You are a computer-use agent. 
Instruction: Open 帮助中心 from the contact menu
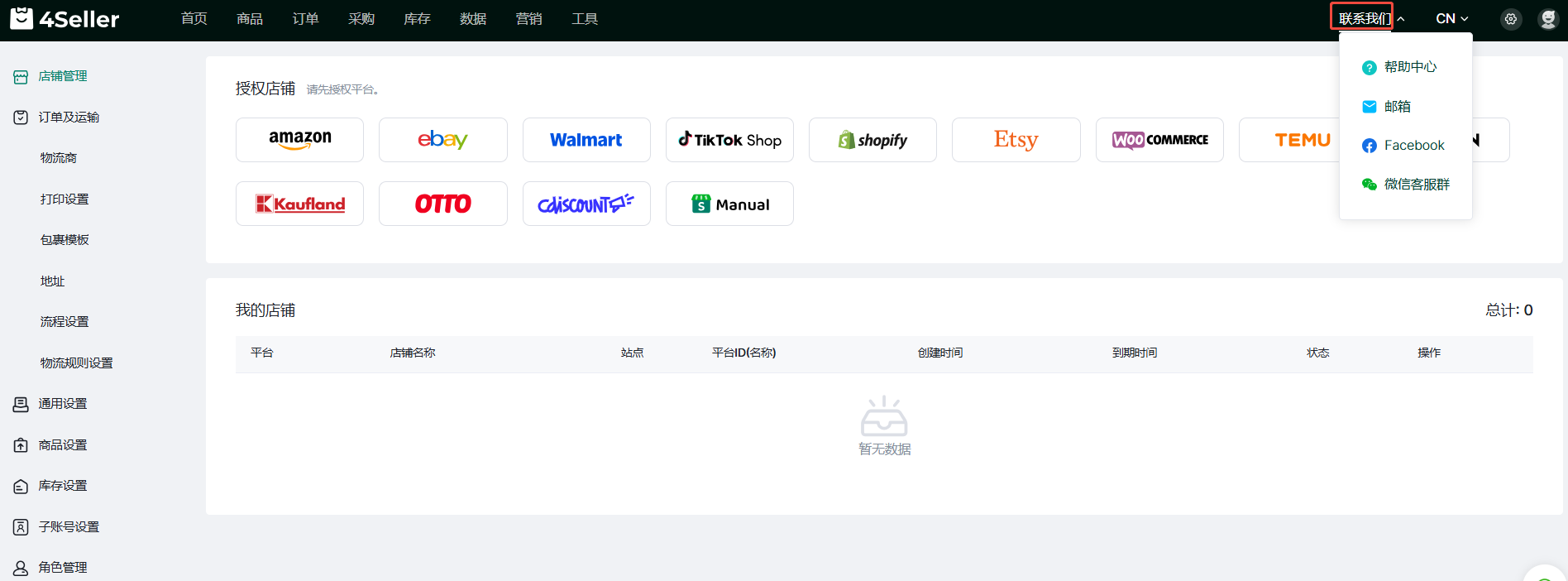pyautogui.click(x=1409, y=67)
